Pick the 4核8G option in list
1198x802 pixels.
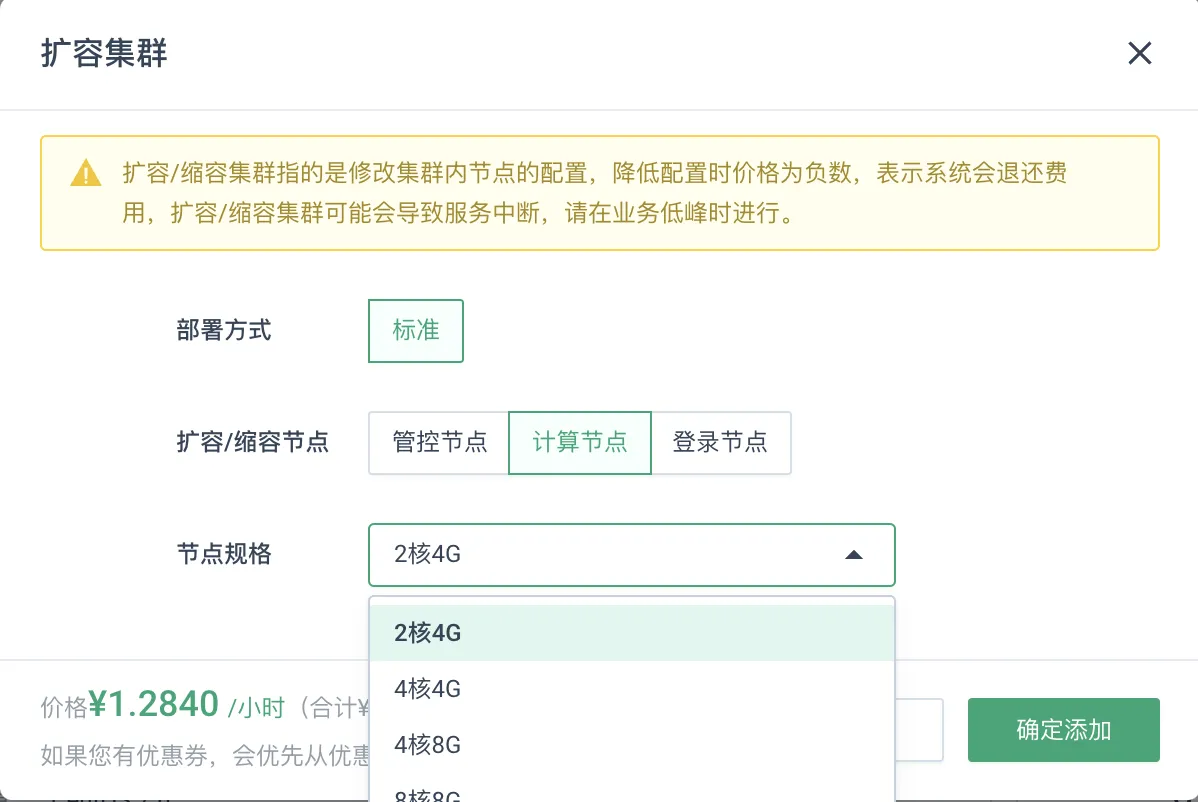coord(631,744)
